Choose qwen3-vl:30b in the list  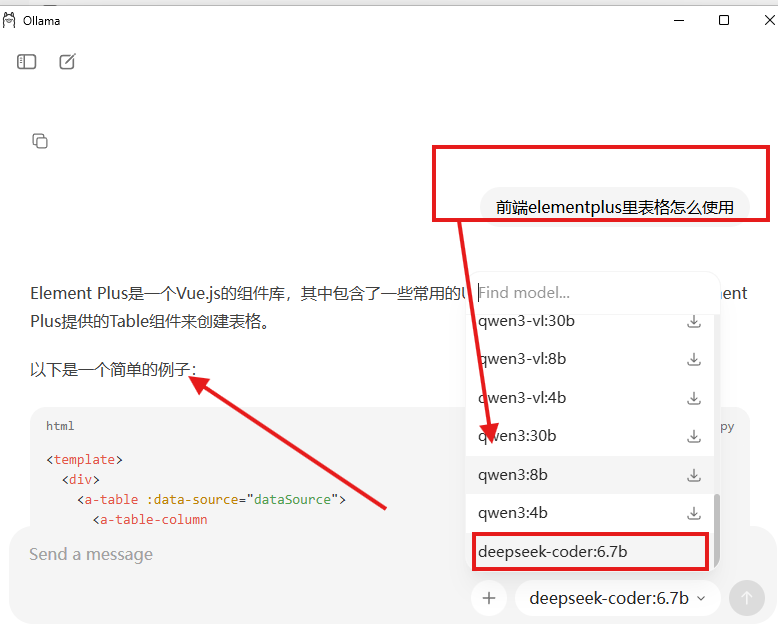(590, 321)
